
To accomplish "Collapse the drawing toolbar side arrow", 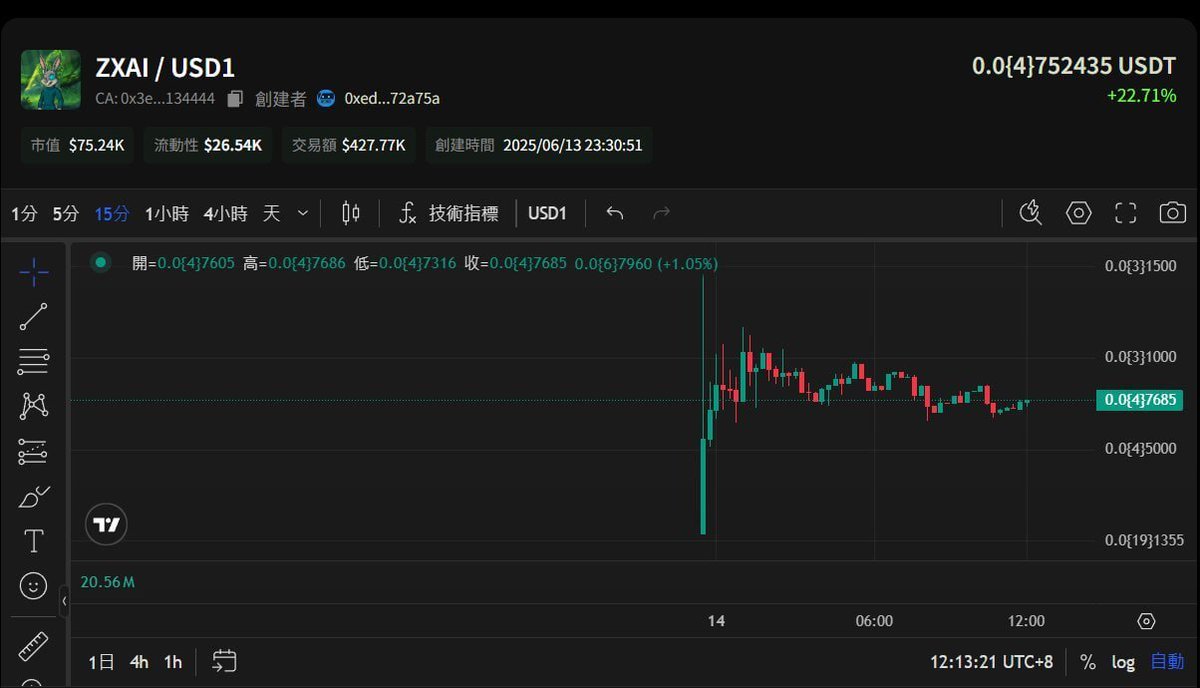I will click(x=64, y=602).
